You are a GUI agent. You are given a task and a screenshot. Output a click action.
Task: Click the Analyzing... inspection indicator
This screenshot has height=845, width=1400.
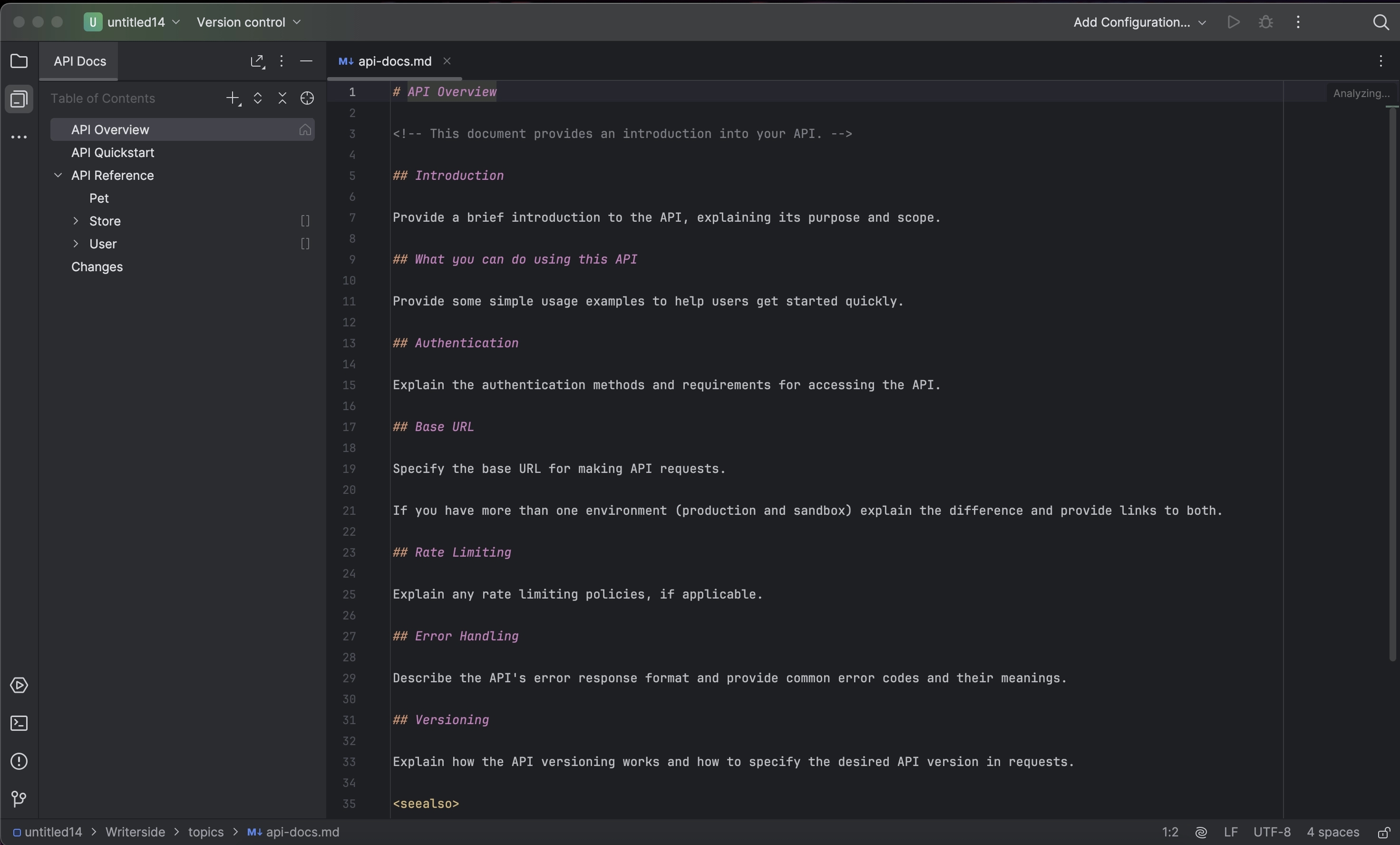tap(1361, 93)
